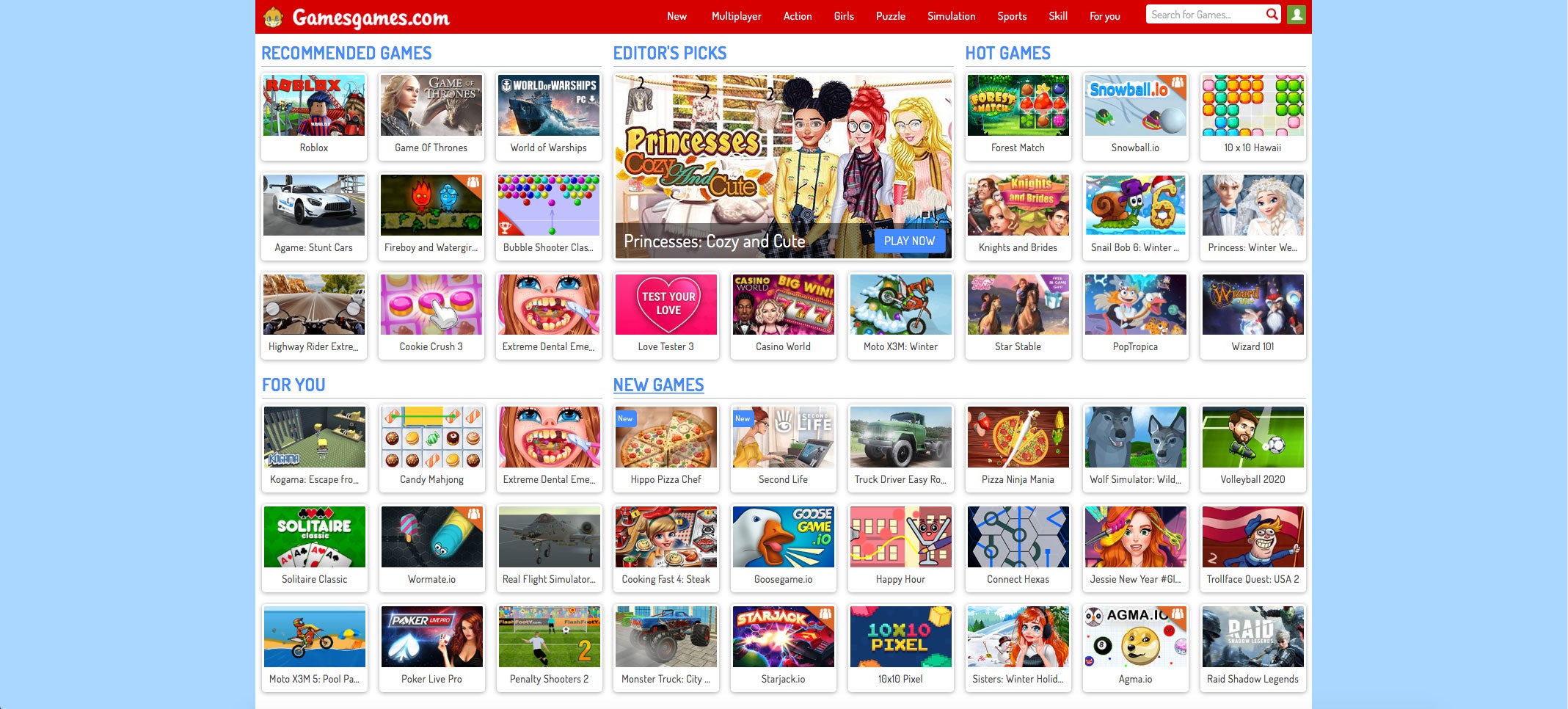Open the For you menu item
Viewport: 1568px width, 709px height.
(1104, 16)
